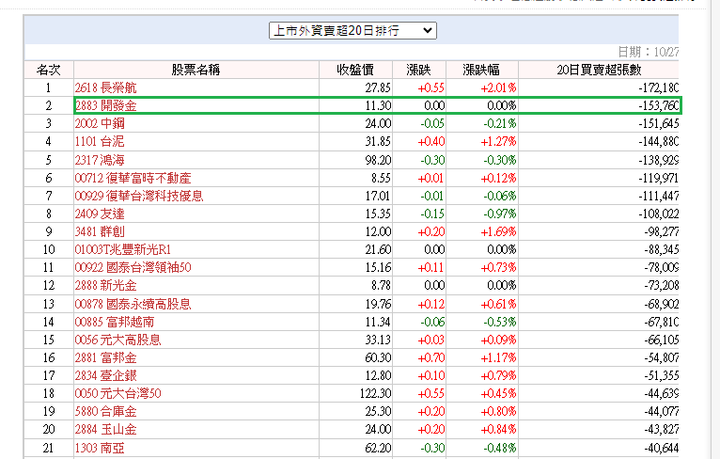This screenshot has height=459, width=720.
Task: Open the 0056 元大高股息 link
Action: point(118,340)
